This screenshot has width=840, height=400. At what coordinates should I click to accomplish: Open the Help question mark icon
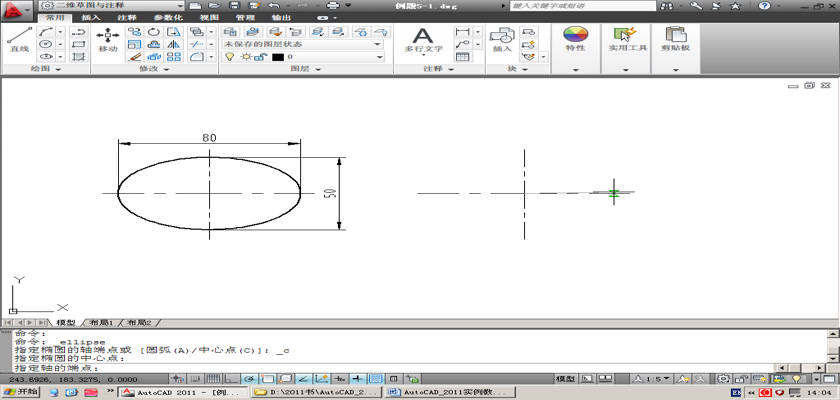(764, 6)
